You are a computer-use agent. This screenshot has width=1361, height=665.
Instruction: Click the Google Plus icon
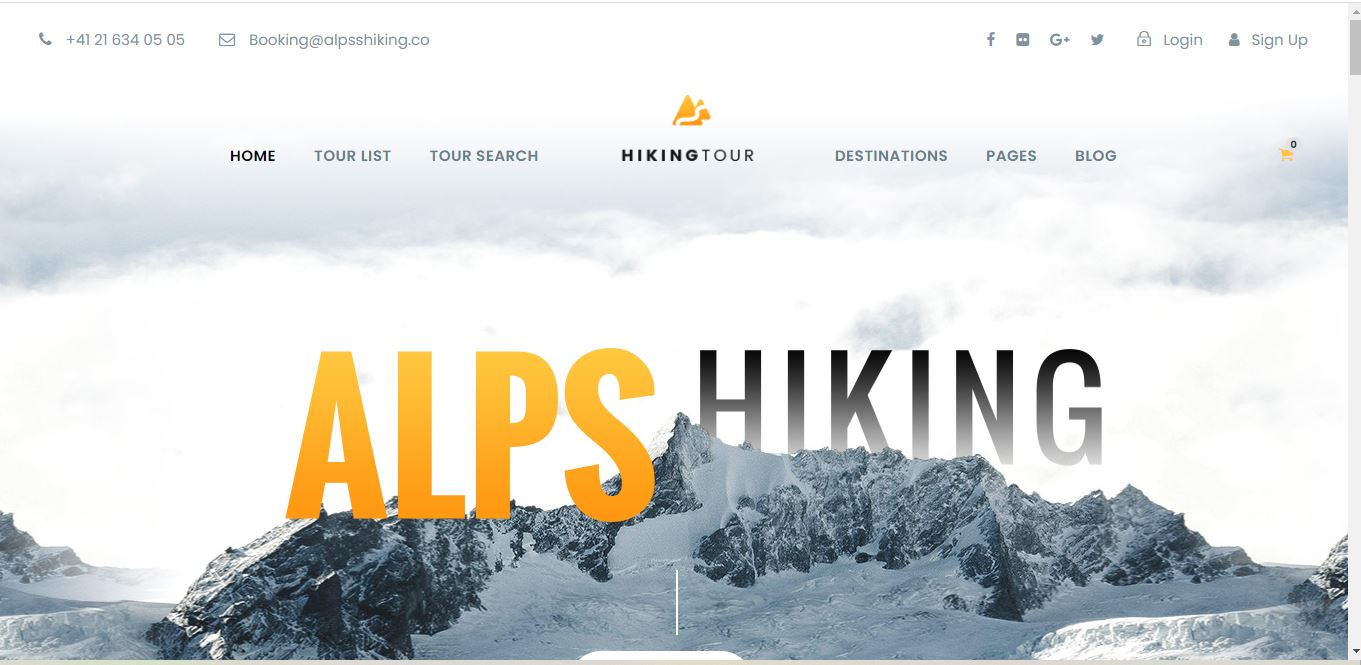coord(1060,40)
